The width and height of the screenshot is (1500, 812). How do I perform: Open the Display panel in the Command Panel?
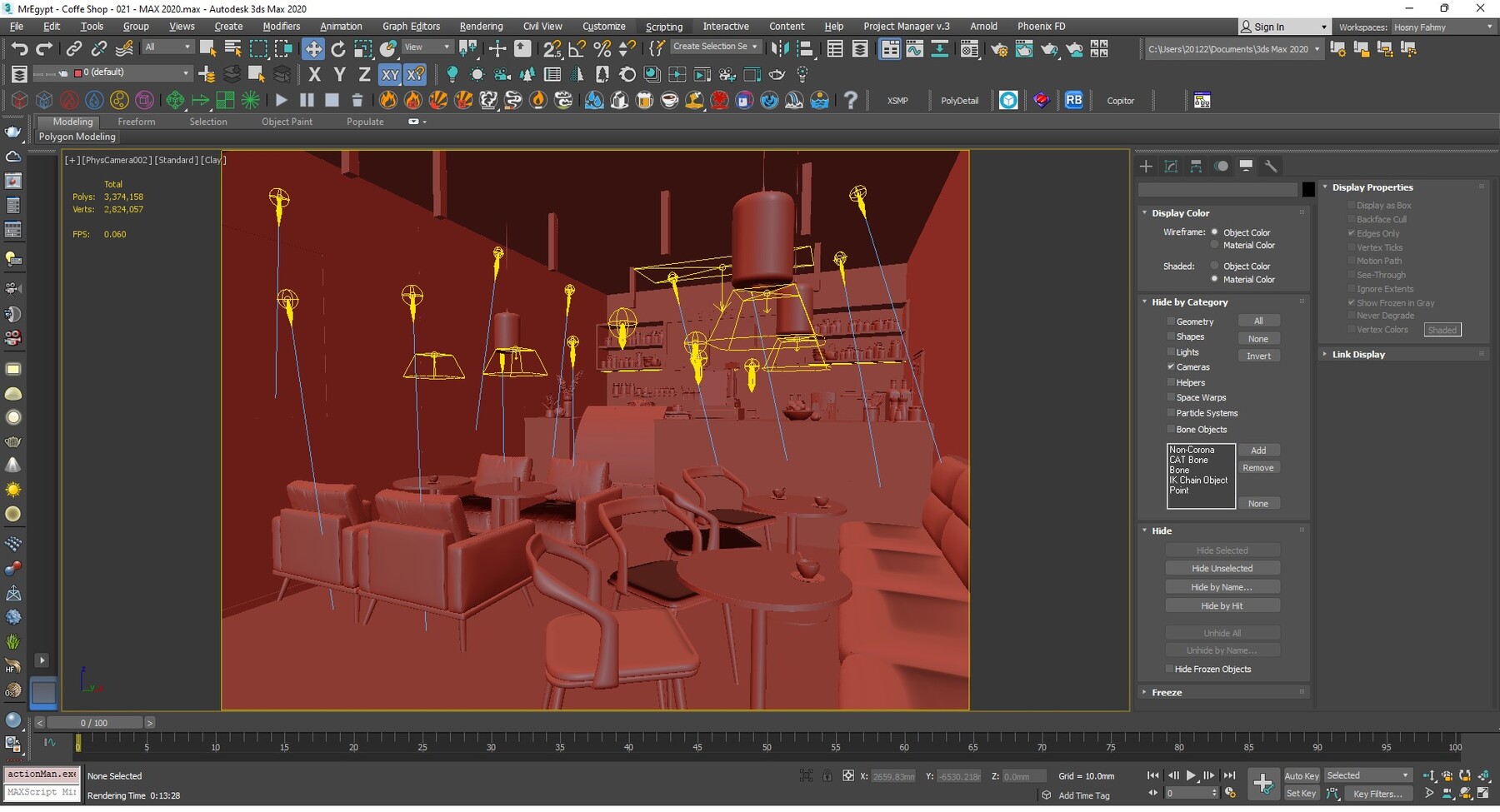tap(1246, 166)
